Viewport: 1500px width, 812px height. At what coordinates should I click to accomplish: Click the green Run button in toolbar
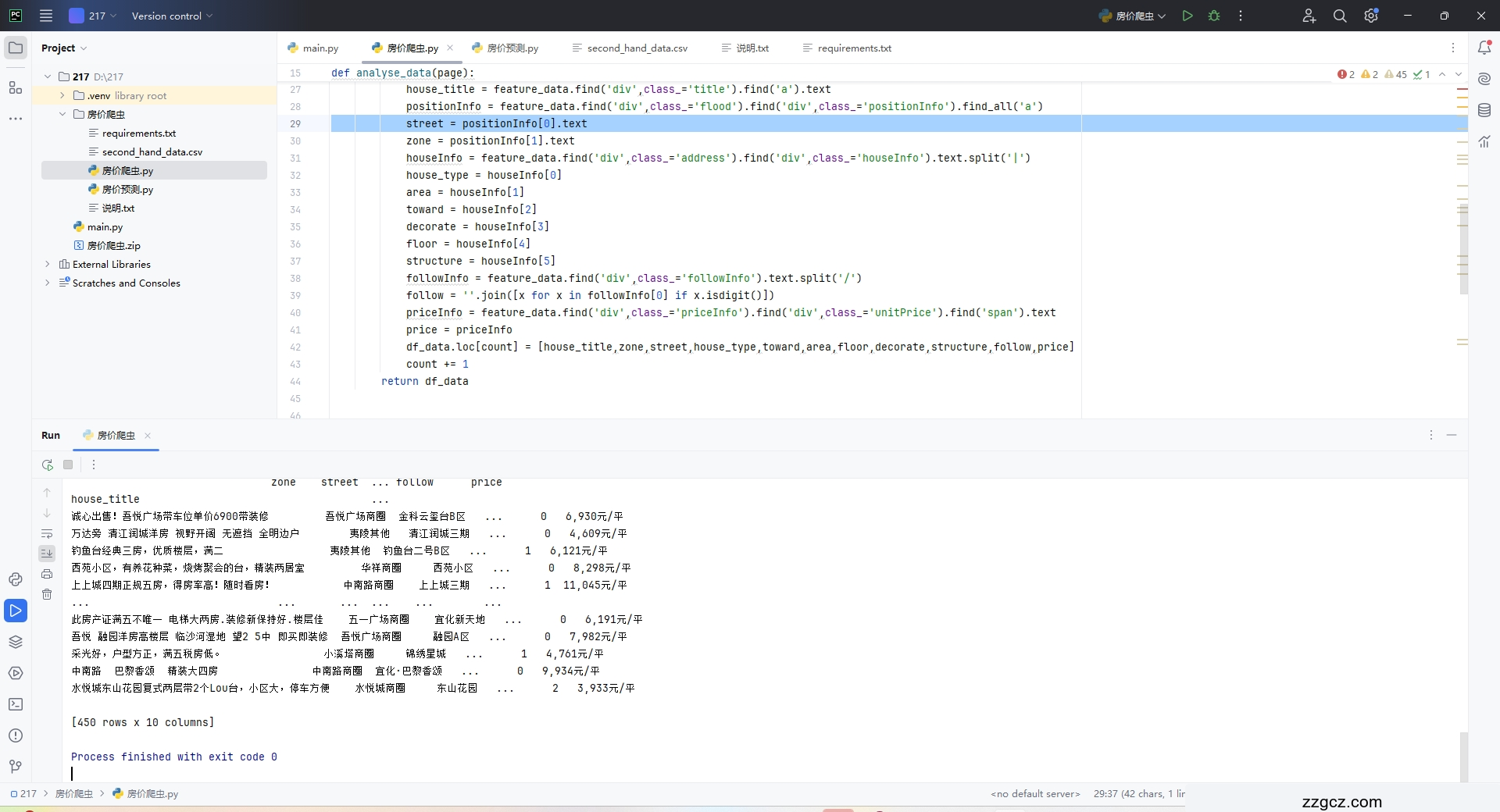coord(1187,16)
